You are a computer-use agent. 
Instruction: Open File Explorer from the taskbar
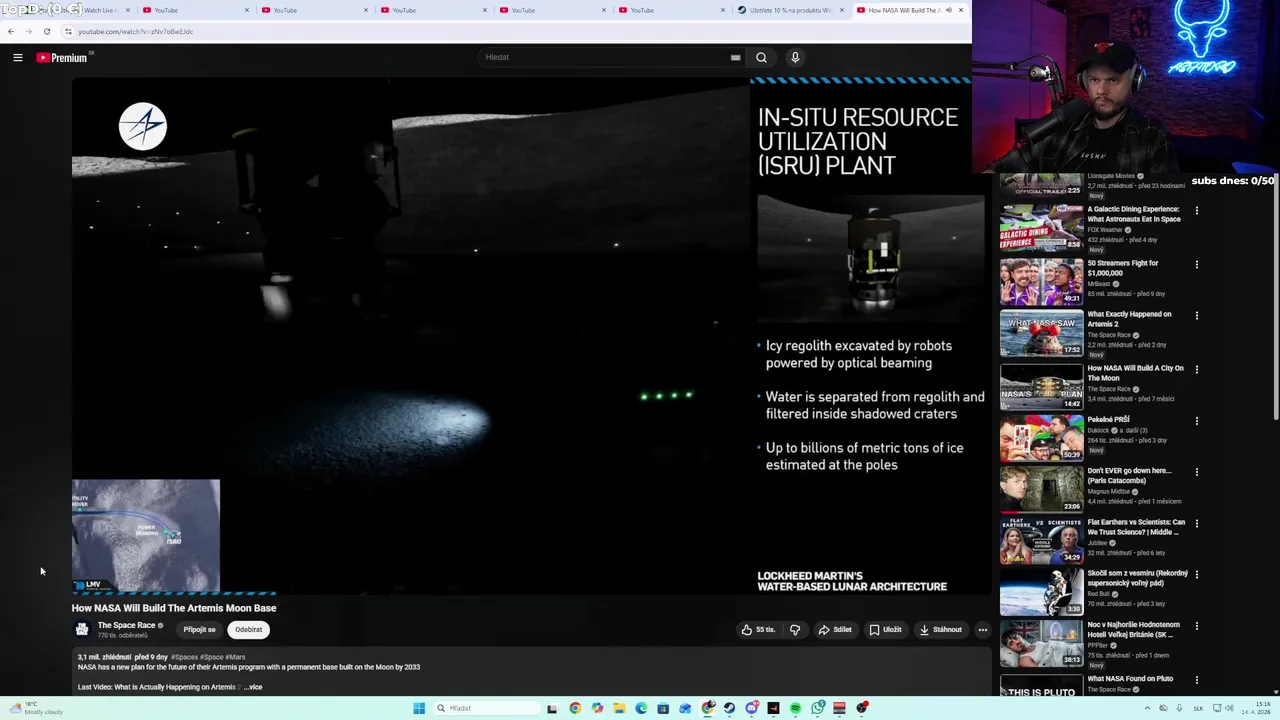click(619, 708)
